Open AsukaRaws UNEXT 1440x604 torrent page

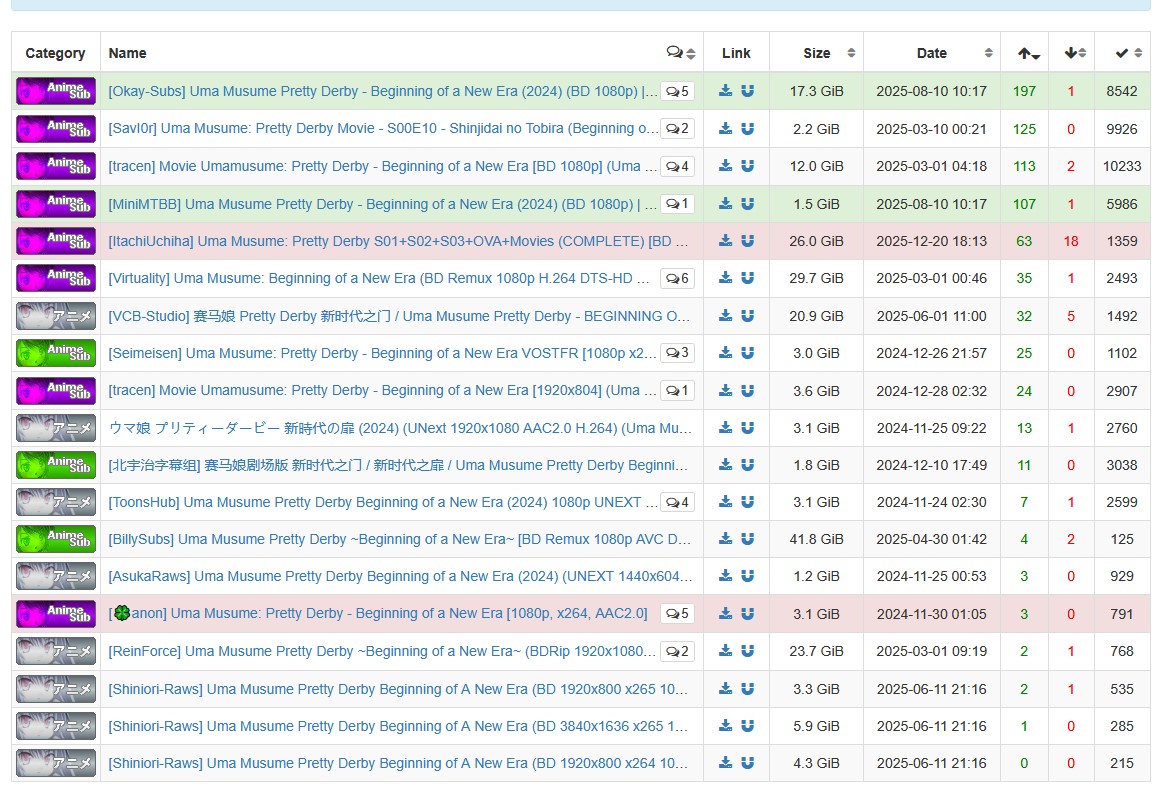pos(400,576)
